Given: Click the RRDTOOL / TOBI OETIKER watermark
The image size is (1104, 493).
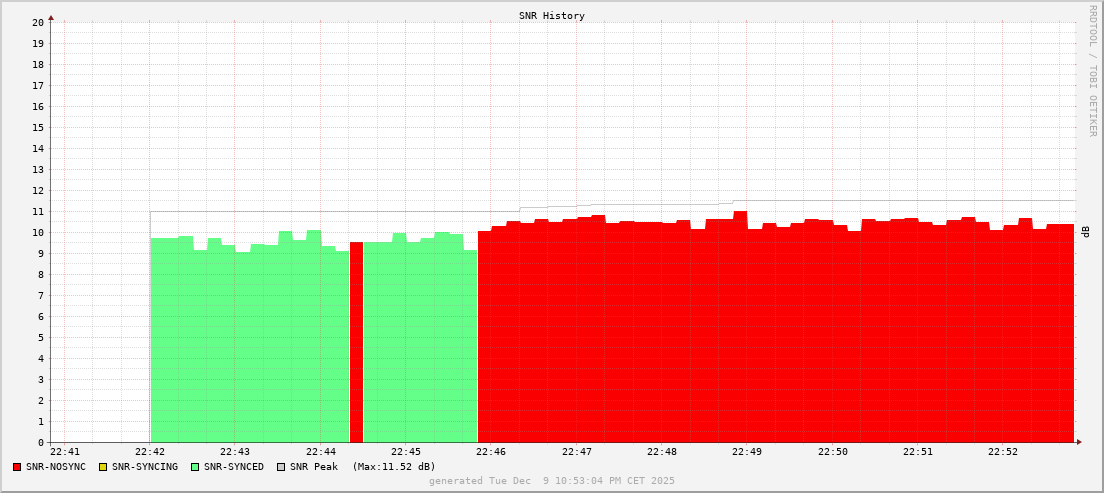Looking at the screenshot, I should 1092,70.
